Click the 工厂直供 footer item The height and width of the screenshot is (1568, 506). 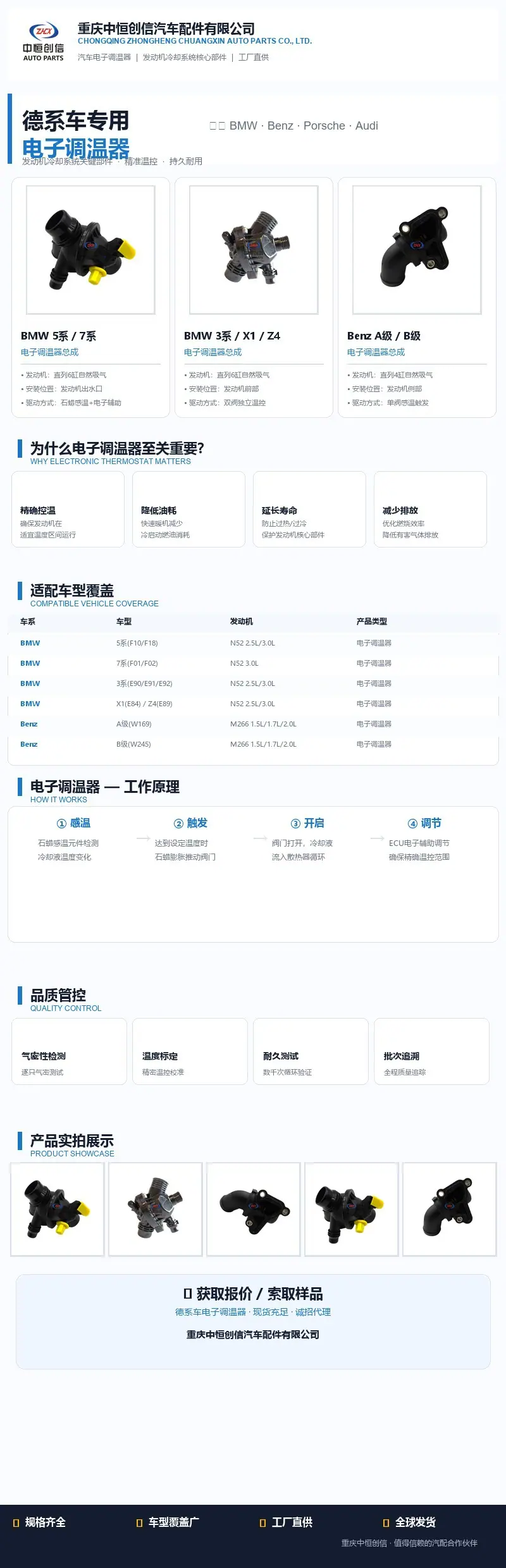pos(286,1522)
